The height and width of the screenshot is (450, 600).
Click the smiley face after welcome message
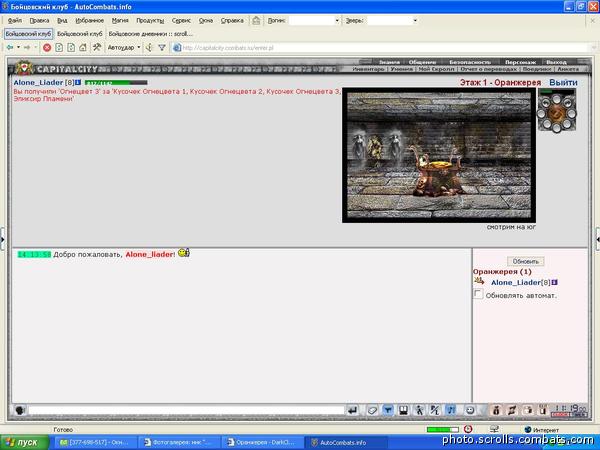184,253
